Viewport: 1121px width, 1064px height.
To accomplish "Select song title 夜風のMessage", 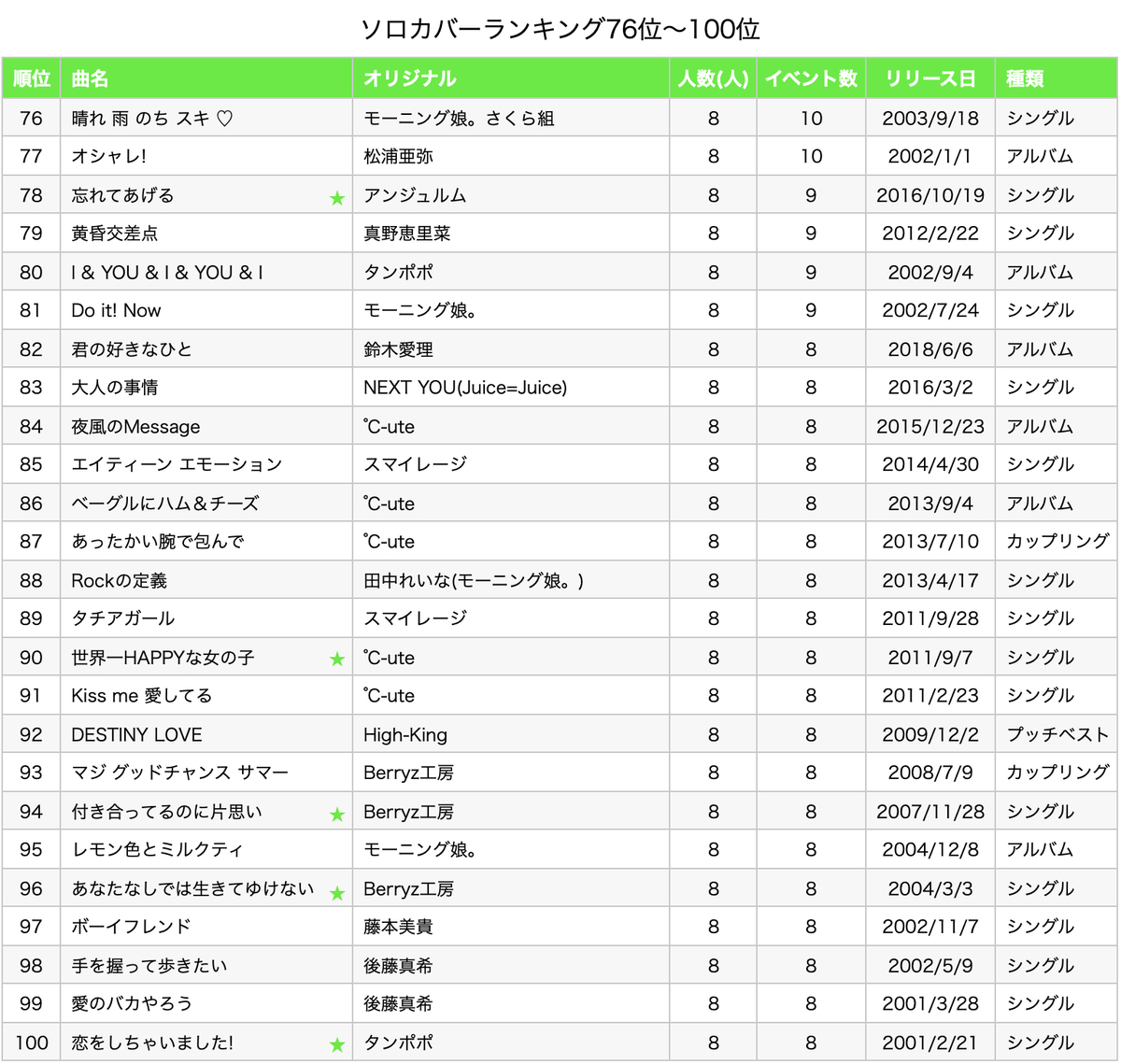I will pyautogui.click(x=135, y=427).
